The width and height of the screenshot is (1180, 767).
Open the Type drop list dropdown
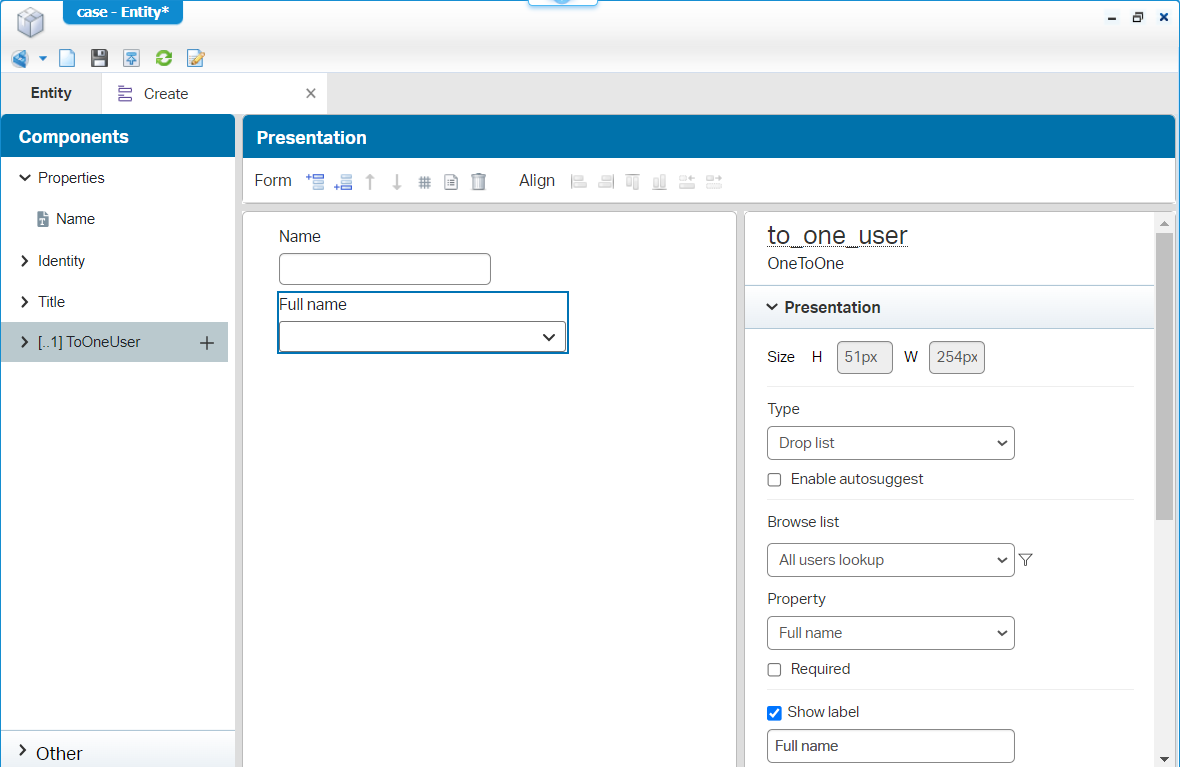pos(890,443)
